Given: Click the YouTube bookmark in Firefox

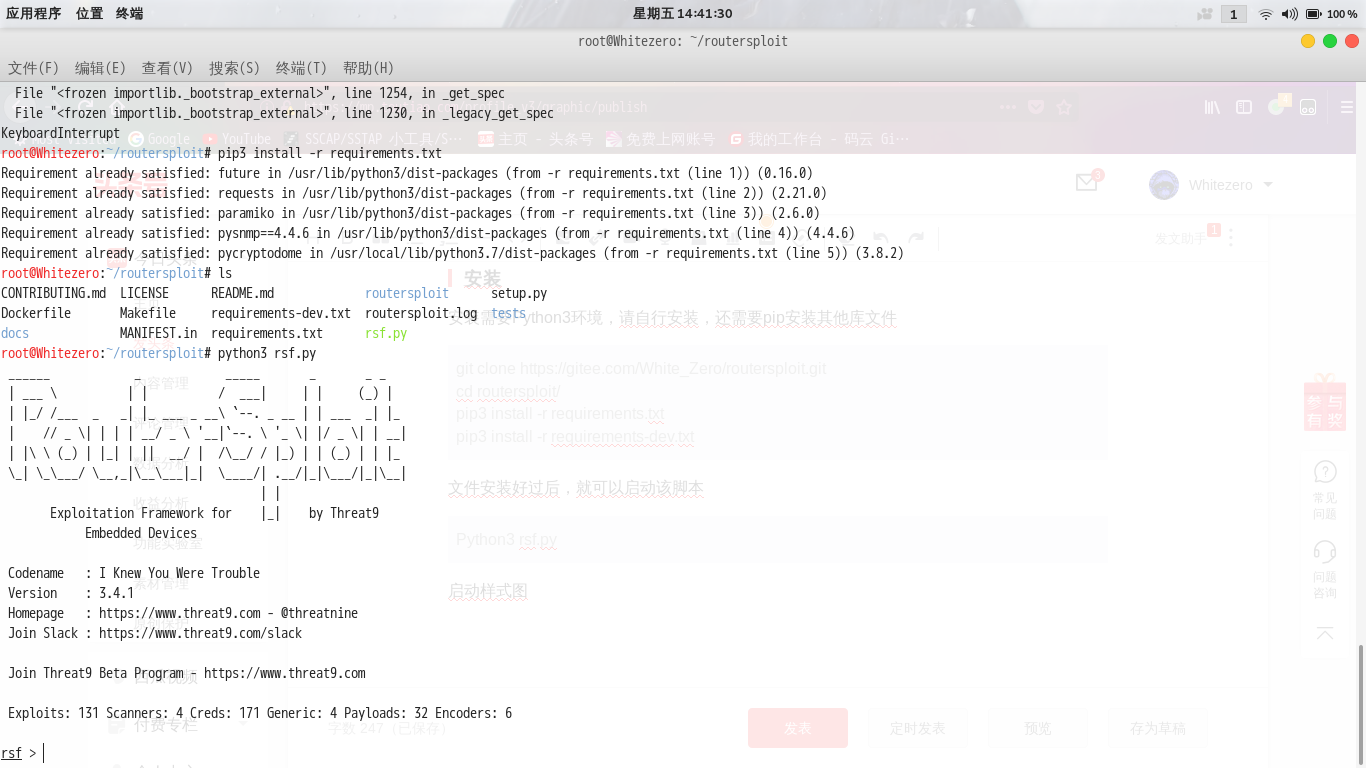Looking at the screenshot, I should click(x=238, y=139).
